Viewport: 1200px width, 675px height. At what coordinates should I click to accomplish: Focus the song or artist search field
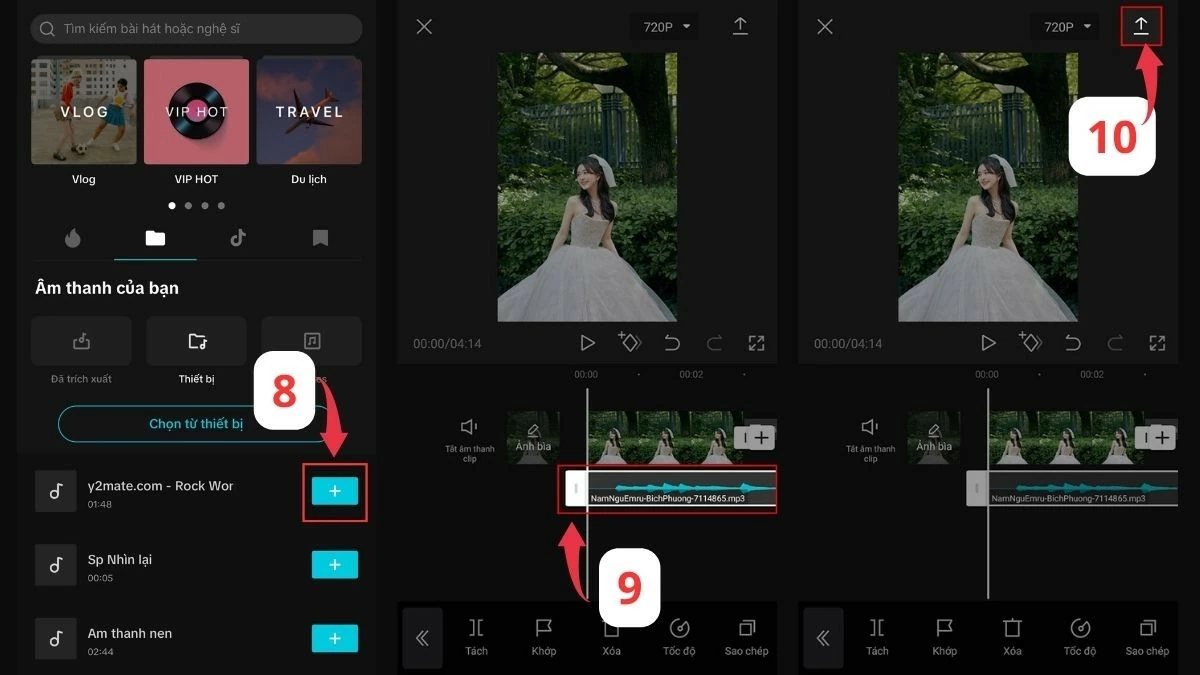[x=196, y=29]
